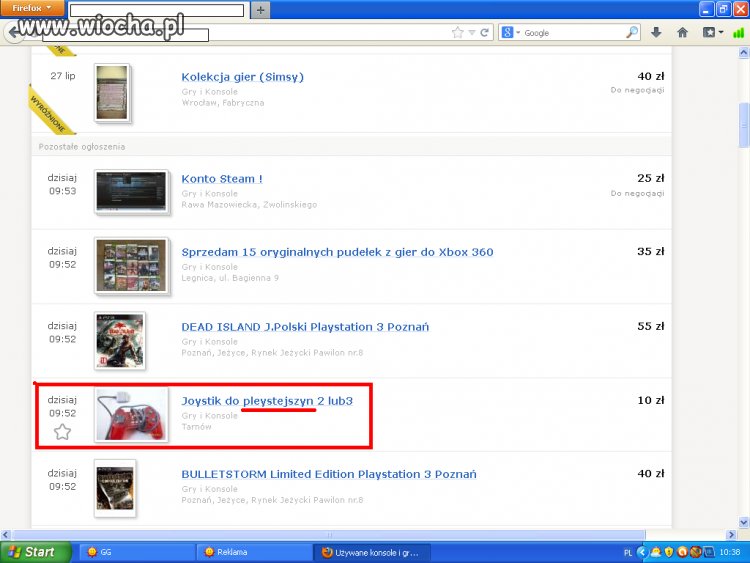Viewport: 750px width, 563px height.
Task: Click the magnifier search icon in the search box
Action: 632,32
